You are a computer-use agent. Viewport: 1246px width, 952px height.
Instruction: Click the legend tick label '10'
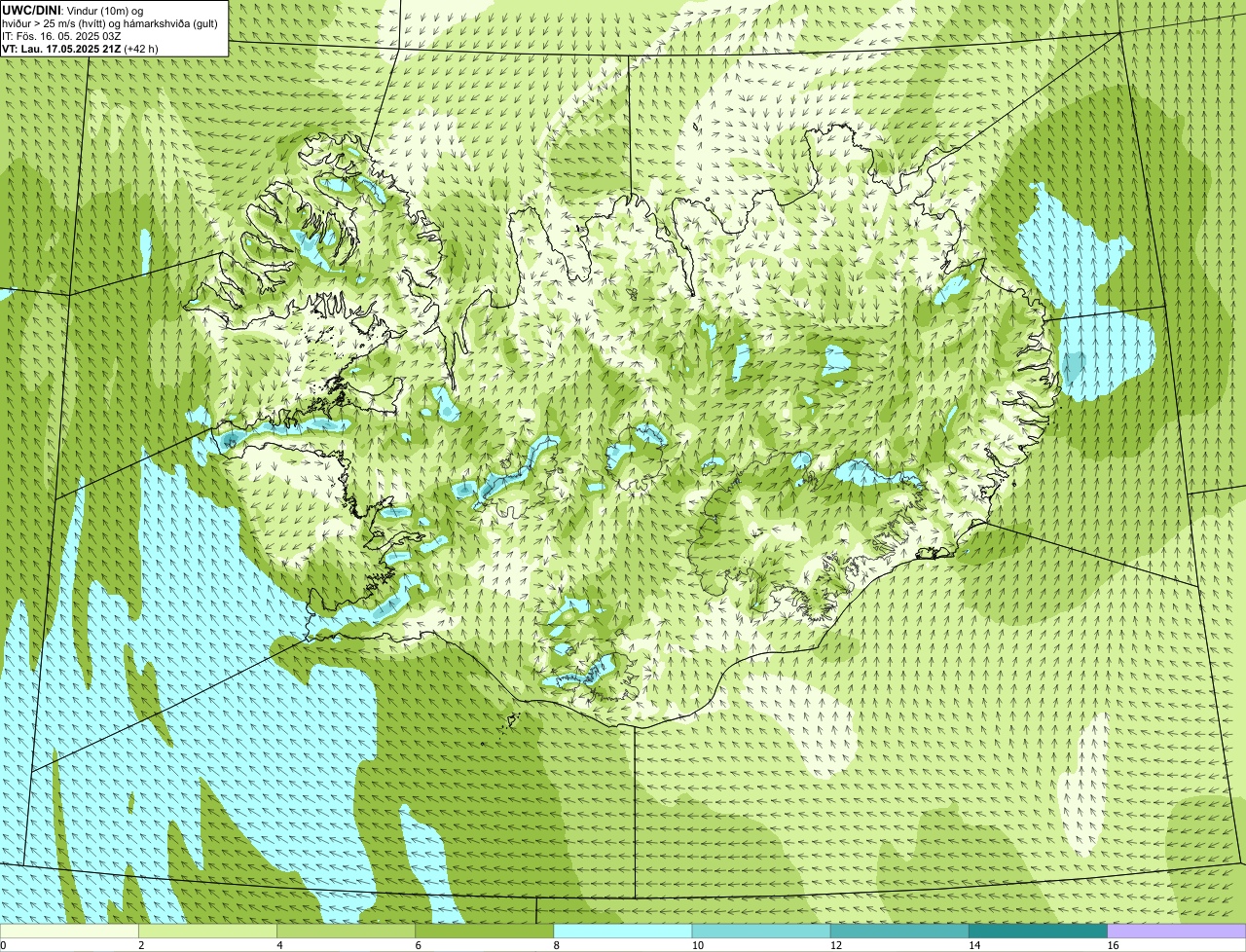point(698,945)
